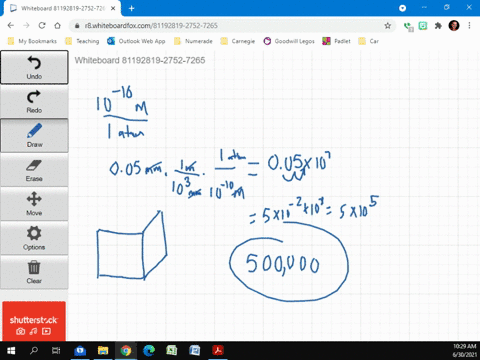480x360 pixels.
Task: Select the Erase tool
Action: (x=34, y=170)
